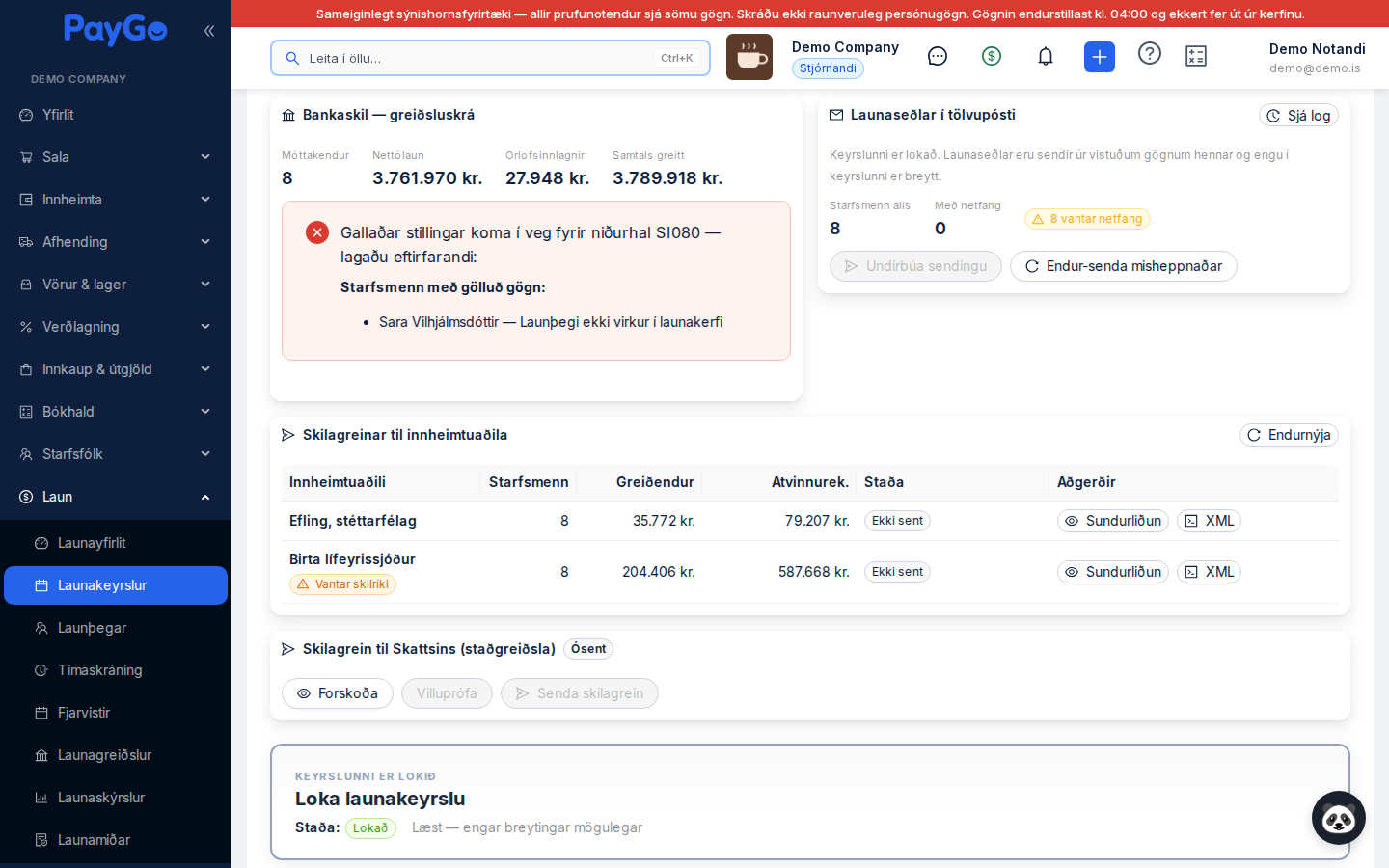Expand Vörur & lager menu

(116, 285)
